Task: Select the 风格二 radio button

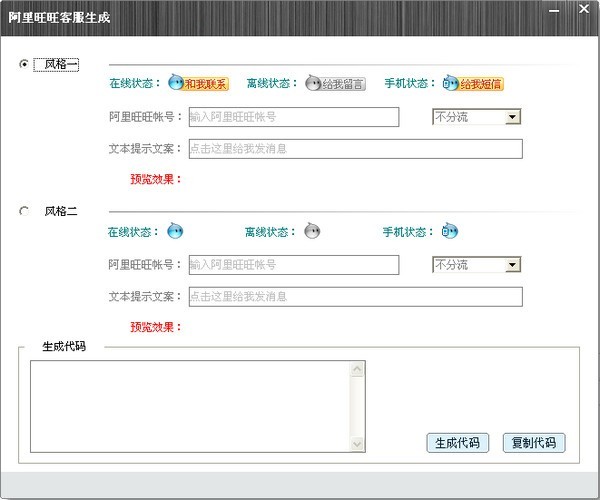Action: tap(24, 211)
